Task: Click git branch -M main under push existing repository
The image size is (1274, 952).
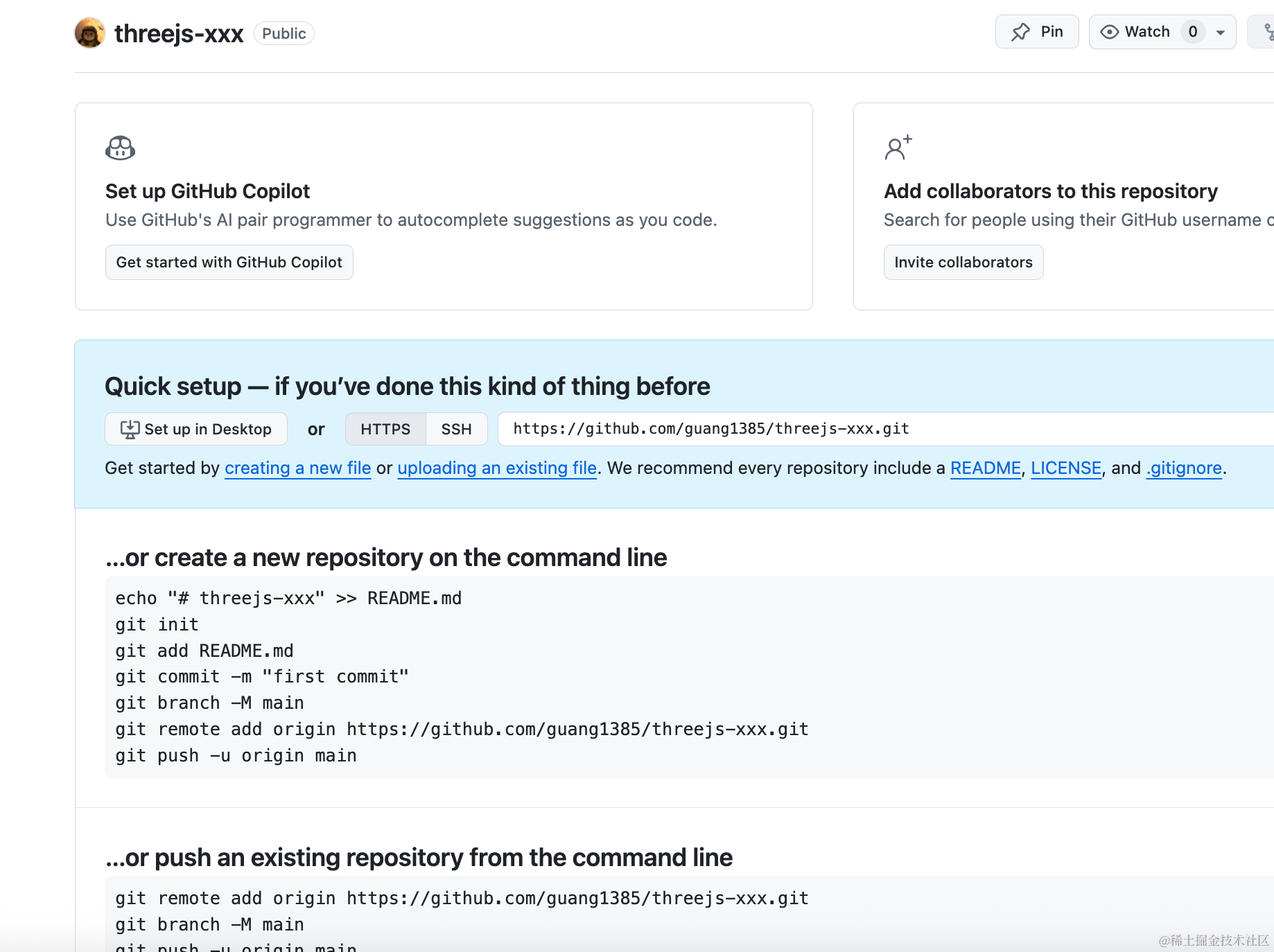Action: coord(210,925)
